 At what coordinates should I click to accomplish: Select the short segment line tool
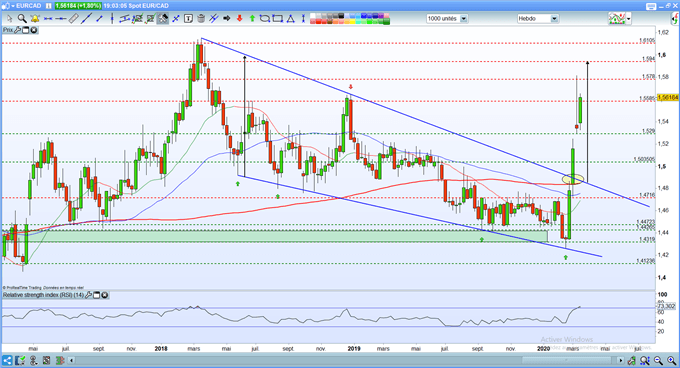tap(99, 19)
